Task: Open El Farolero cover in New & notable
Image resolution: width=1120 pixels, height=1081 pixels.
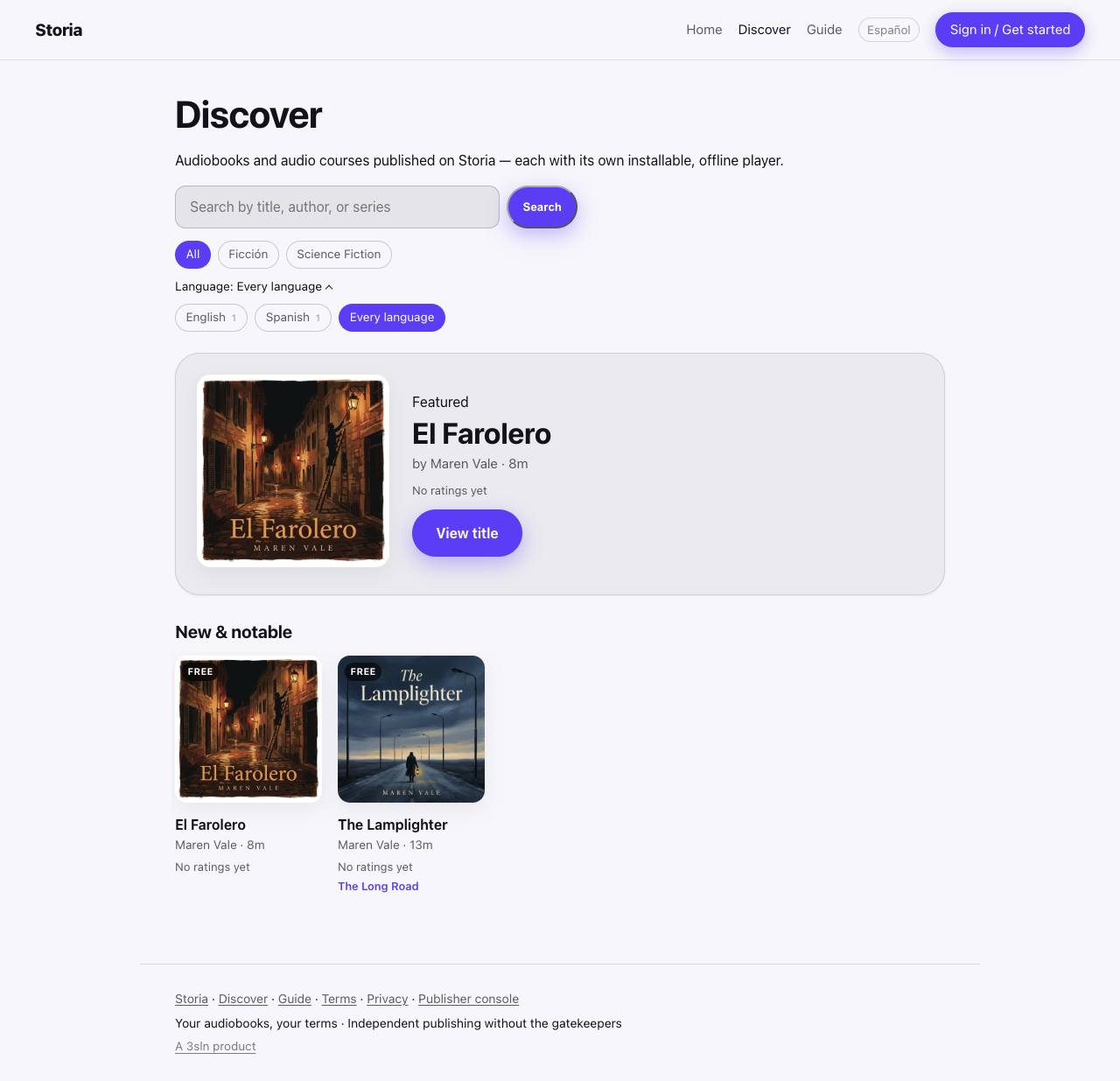Action: coord(248,729)
